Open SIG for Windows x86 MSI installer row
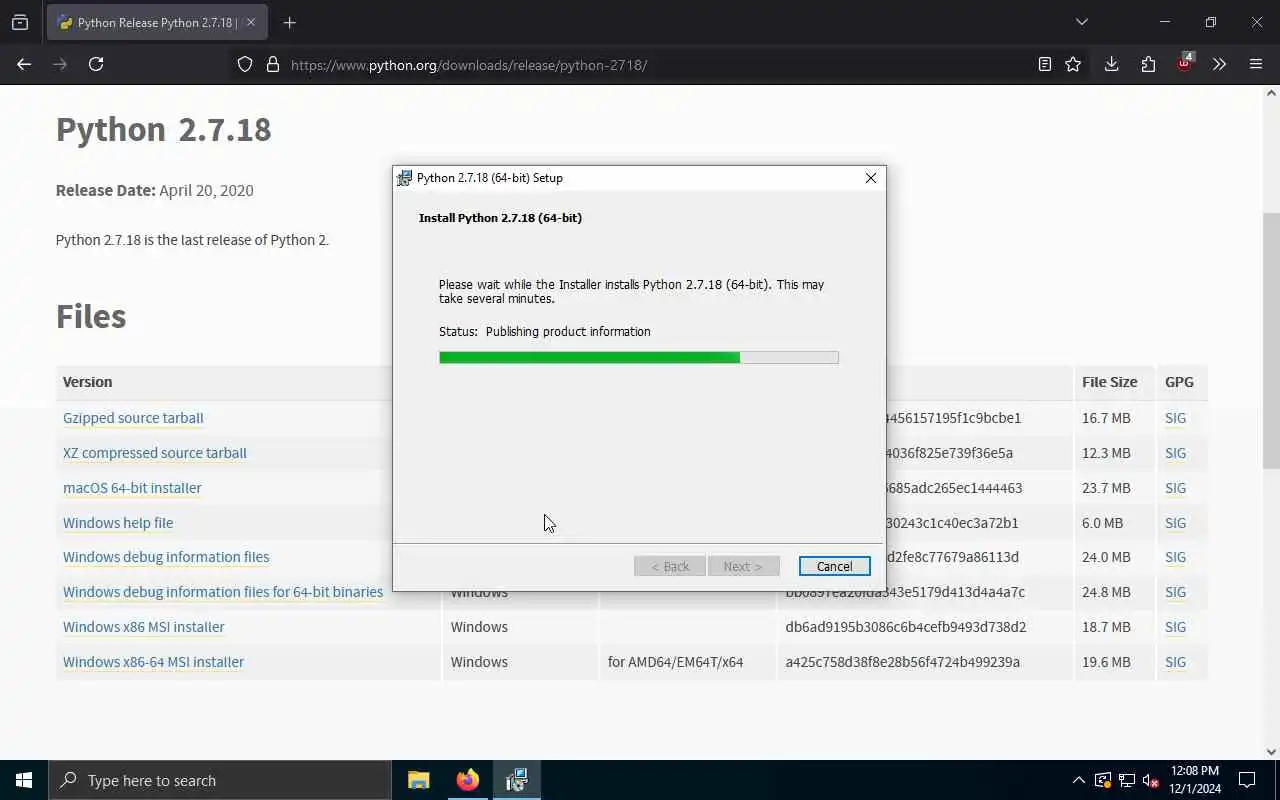Viewport: 1280px width, 800px height. [x=1175, y=627]
